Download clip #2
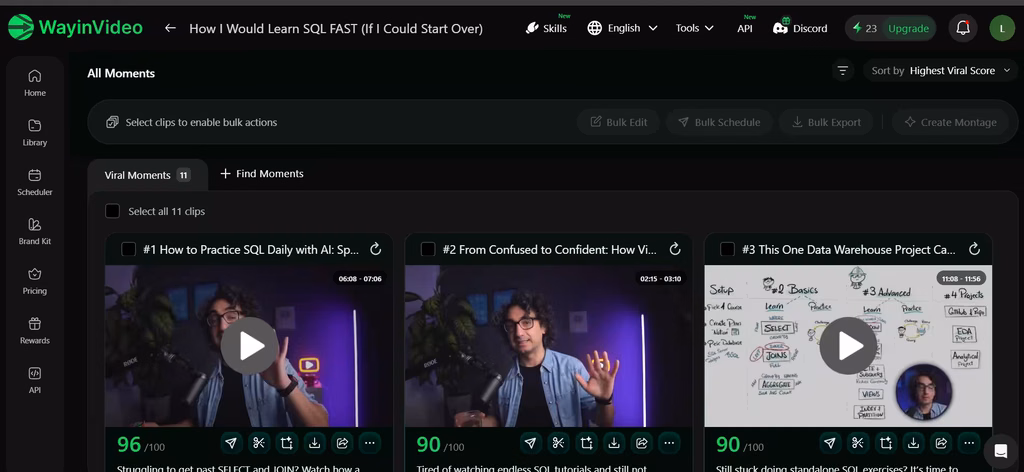Viewport: 1024px width, 472px height. coord(614,443)
